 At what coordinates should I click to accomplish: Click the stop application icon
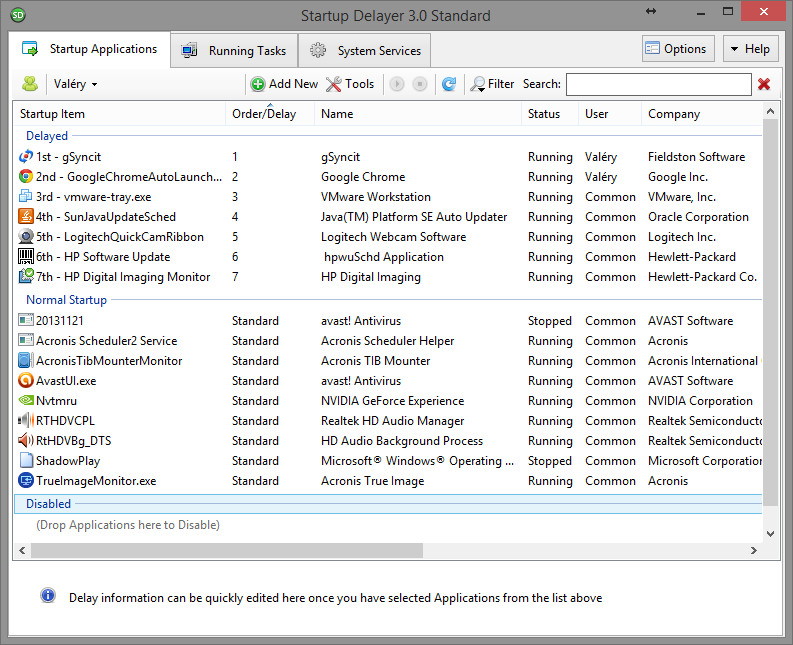420,84
